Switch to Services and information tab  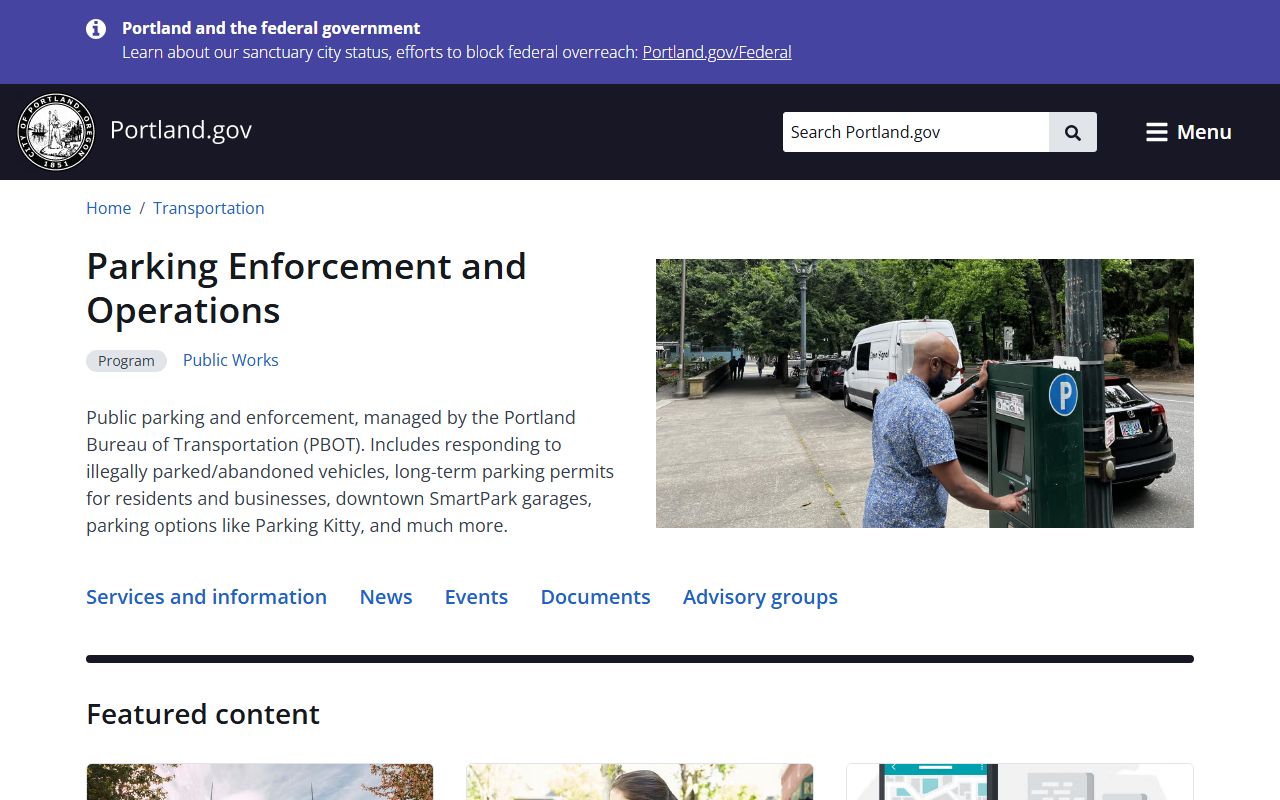click(x=206, y=597)
